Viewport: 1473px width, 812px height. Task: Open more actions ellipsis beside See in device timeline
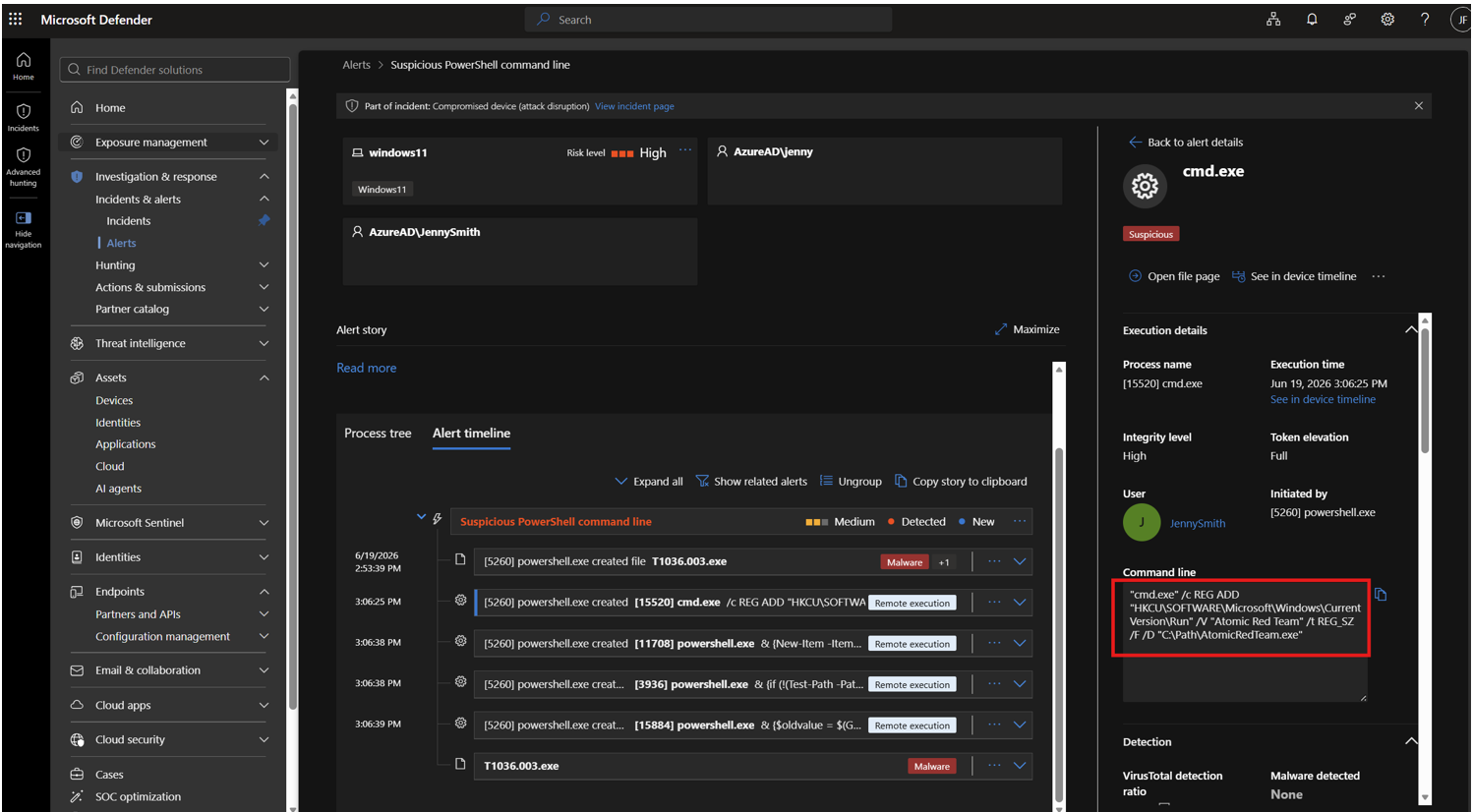(1379, 276)
